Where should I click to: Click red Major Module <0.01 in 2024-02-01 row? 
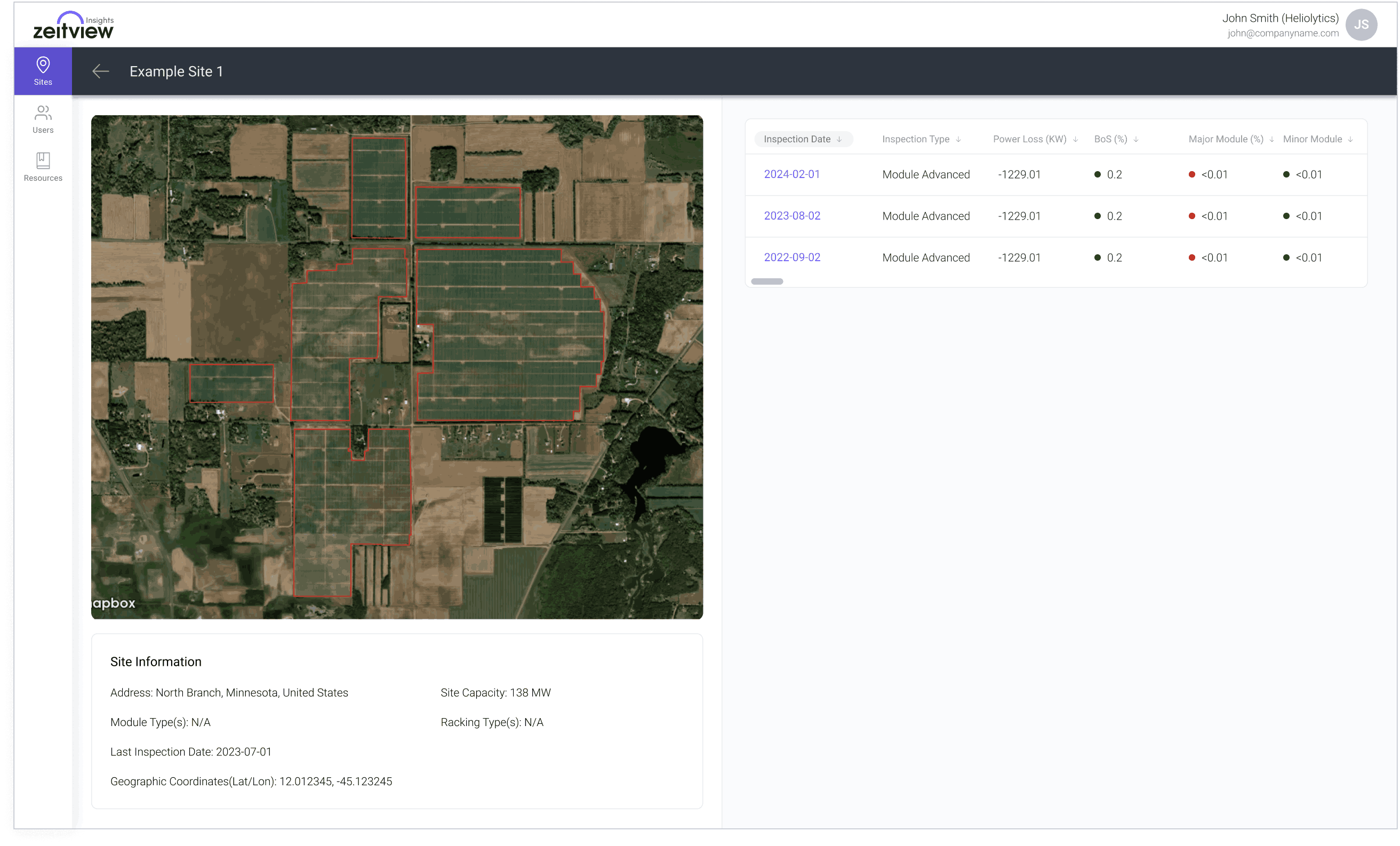[x=1208, y=174]
